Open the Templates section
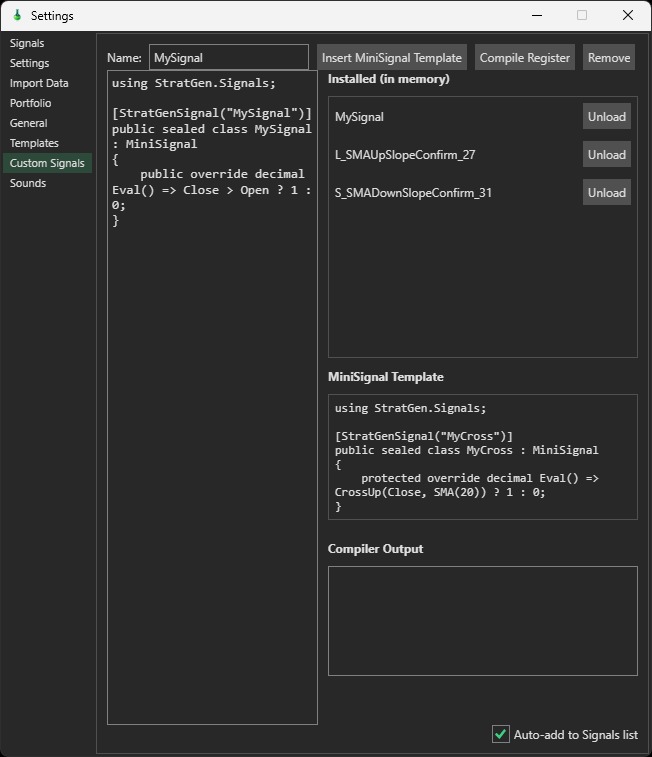The height and width of the screenshot is (757, 652). pyautogui.click(x=34, y=143)
